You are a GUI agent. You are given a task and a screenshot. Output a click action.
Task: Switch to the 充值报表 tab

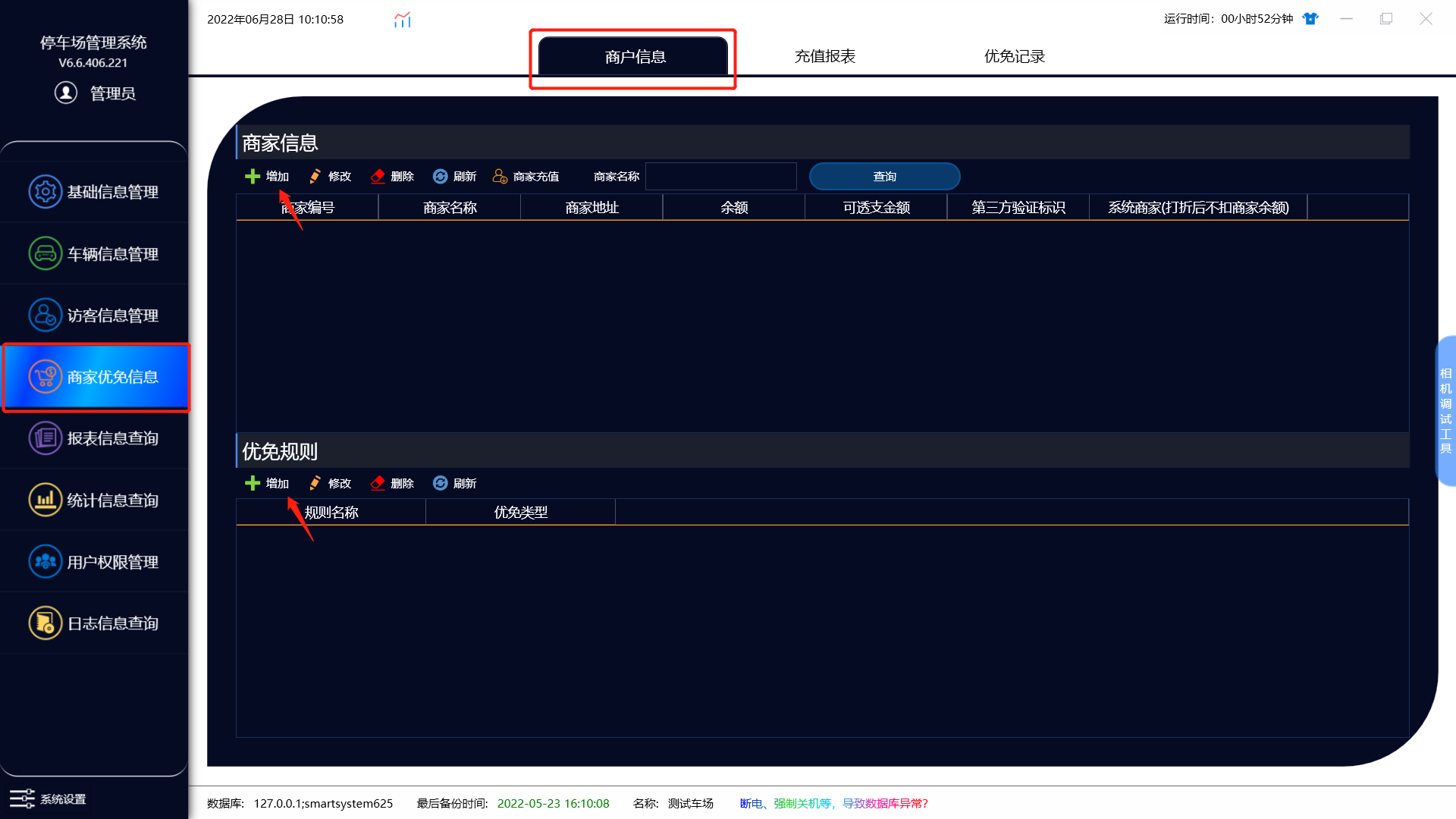click(824, 56)
